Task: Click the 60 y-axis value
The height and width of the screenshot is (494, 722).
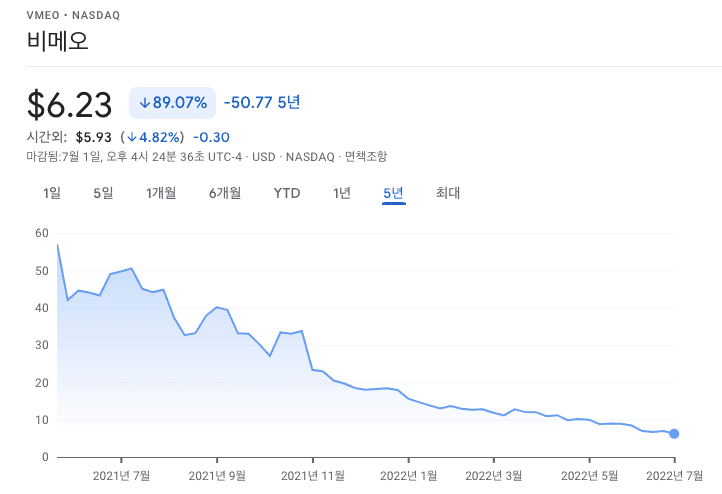Action: pyautogui.click(x=42, y=233)
